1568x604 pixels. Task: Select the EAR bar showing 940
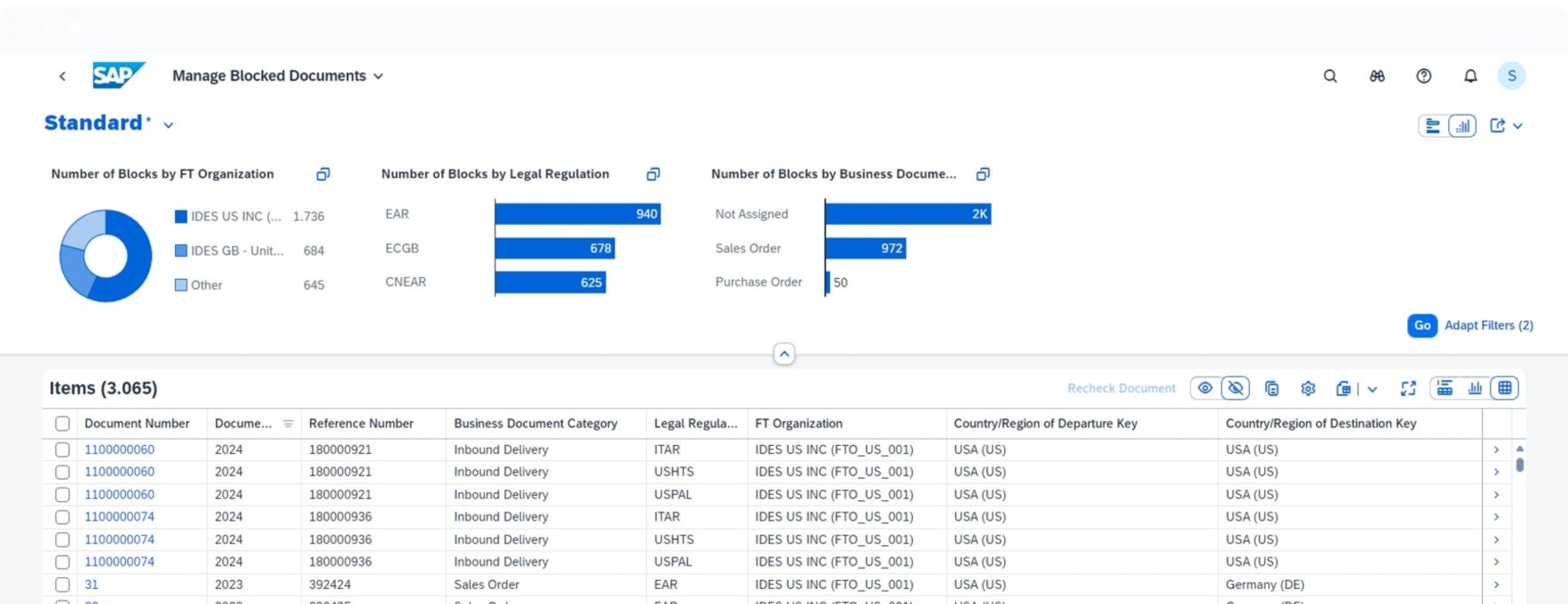tap(577, 214)
